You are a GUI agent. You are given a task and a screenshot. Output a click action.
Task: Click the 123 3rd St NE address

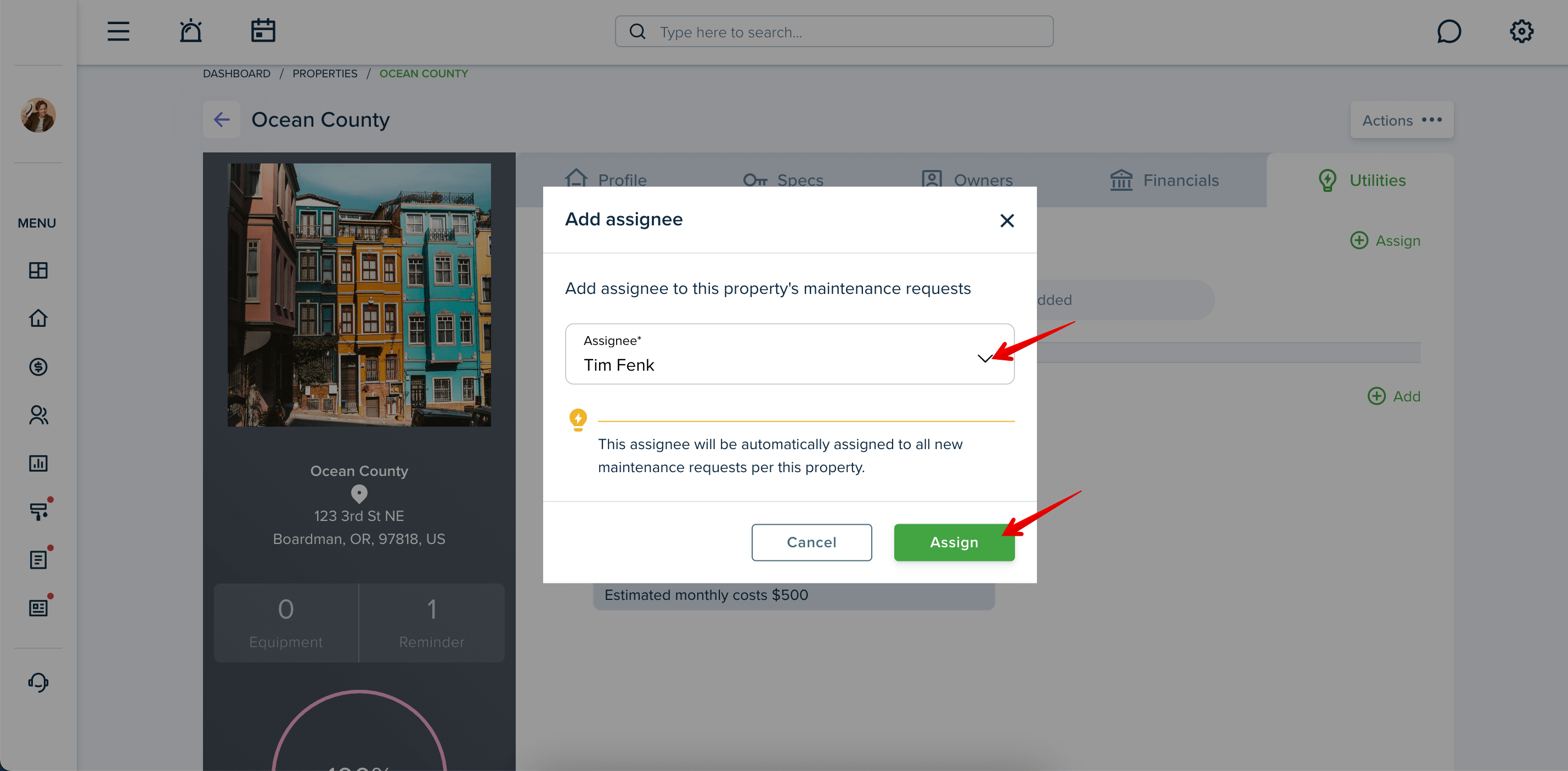tap(359, 515)
